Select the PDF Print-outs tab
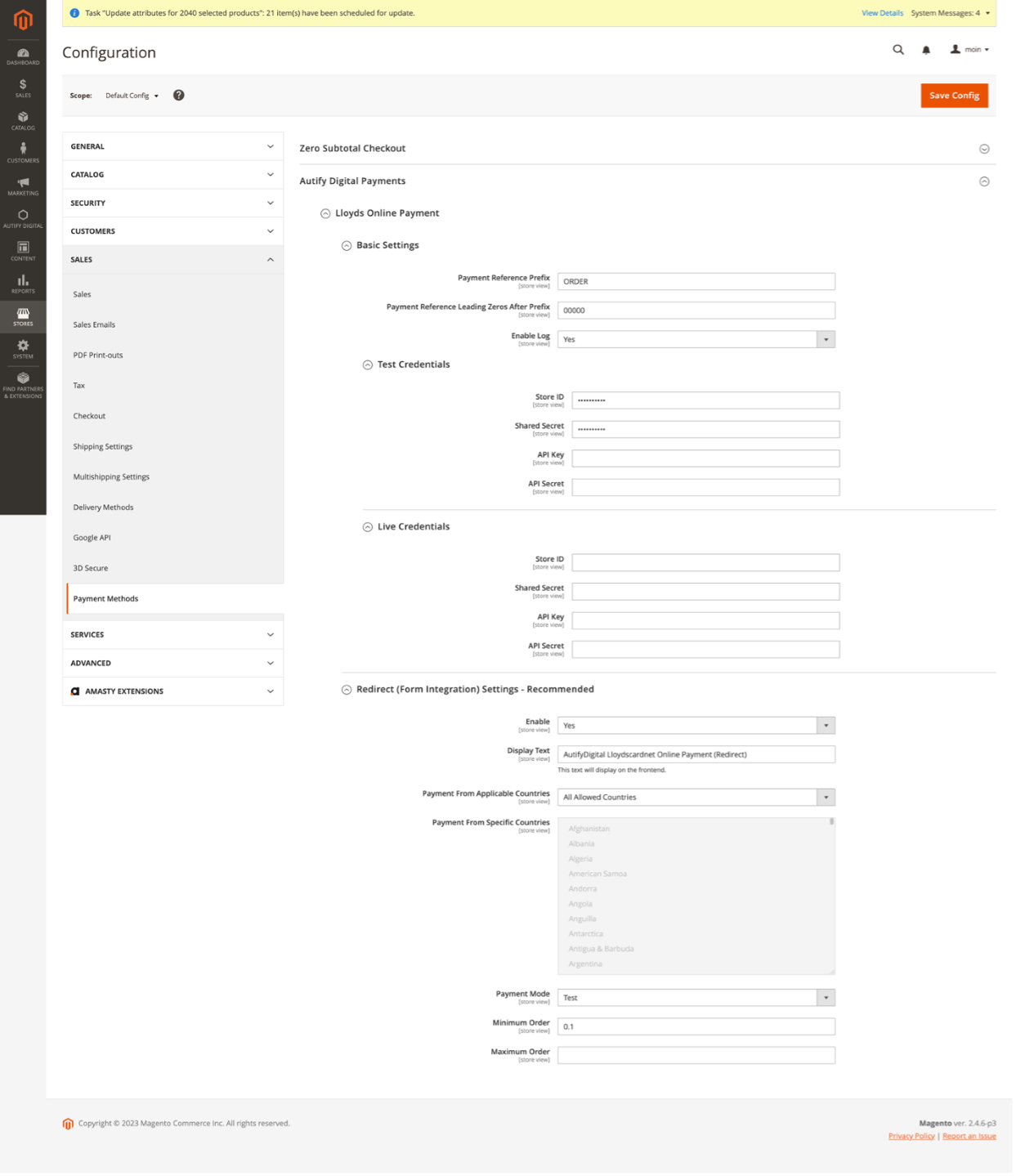Screen dimensions: 1016x1176 [x=175, y=355]
